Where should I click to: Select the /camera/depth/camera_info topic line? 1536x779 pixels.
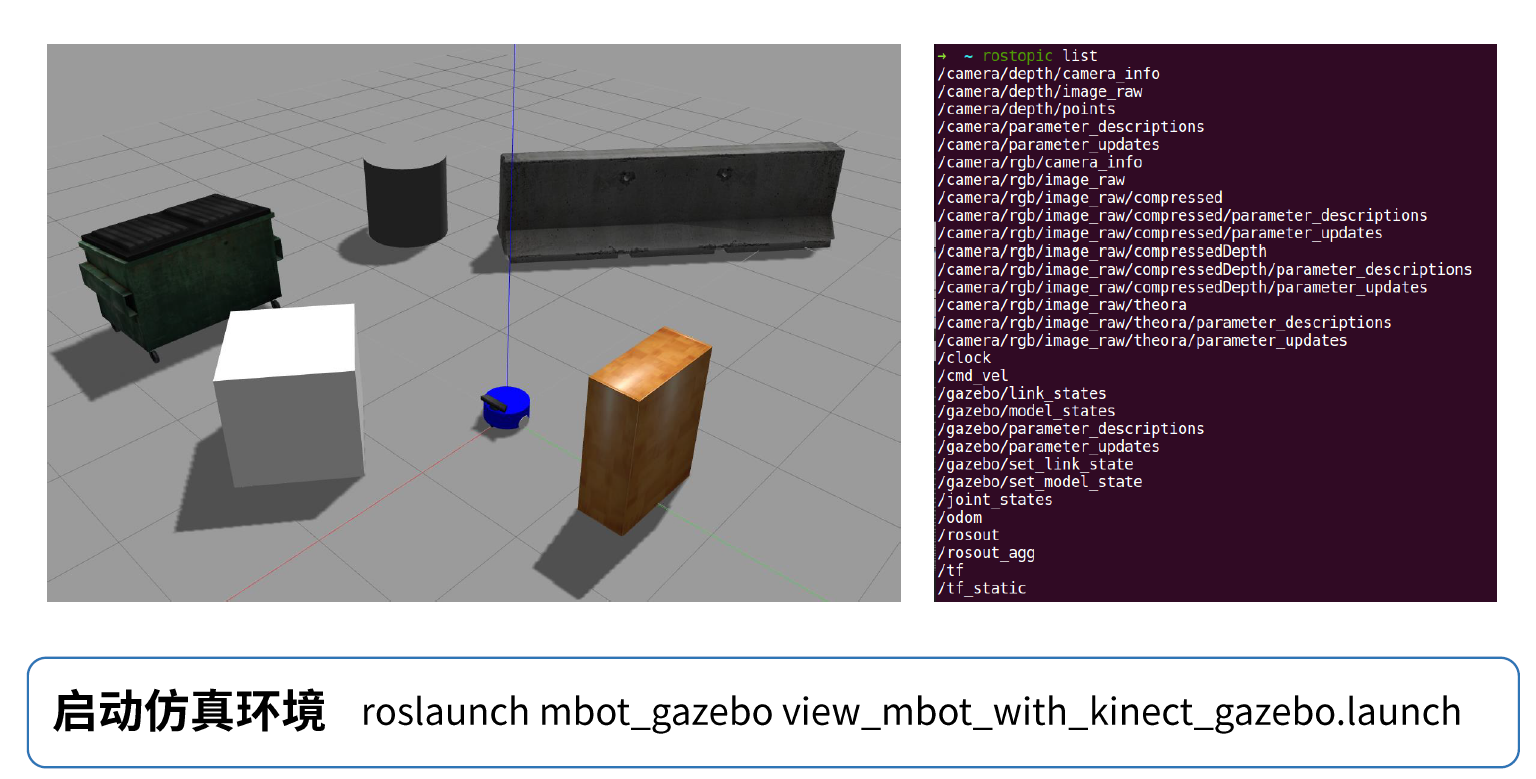coord(1048,74)
